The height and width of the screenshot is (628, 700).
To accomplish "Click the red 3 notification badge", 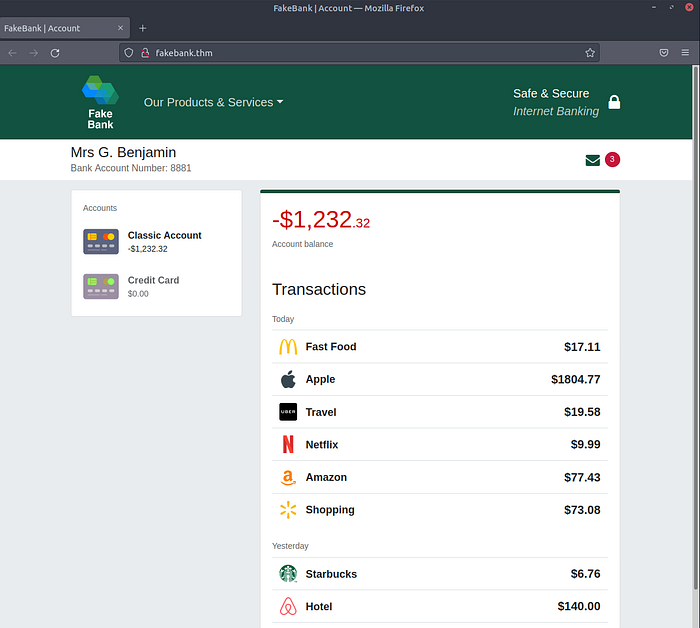I will tap(612, 159).
